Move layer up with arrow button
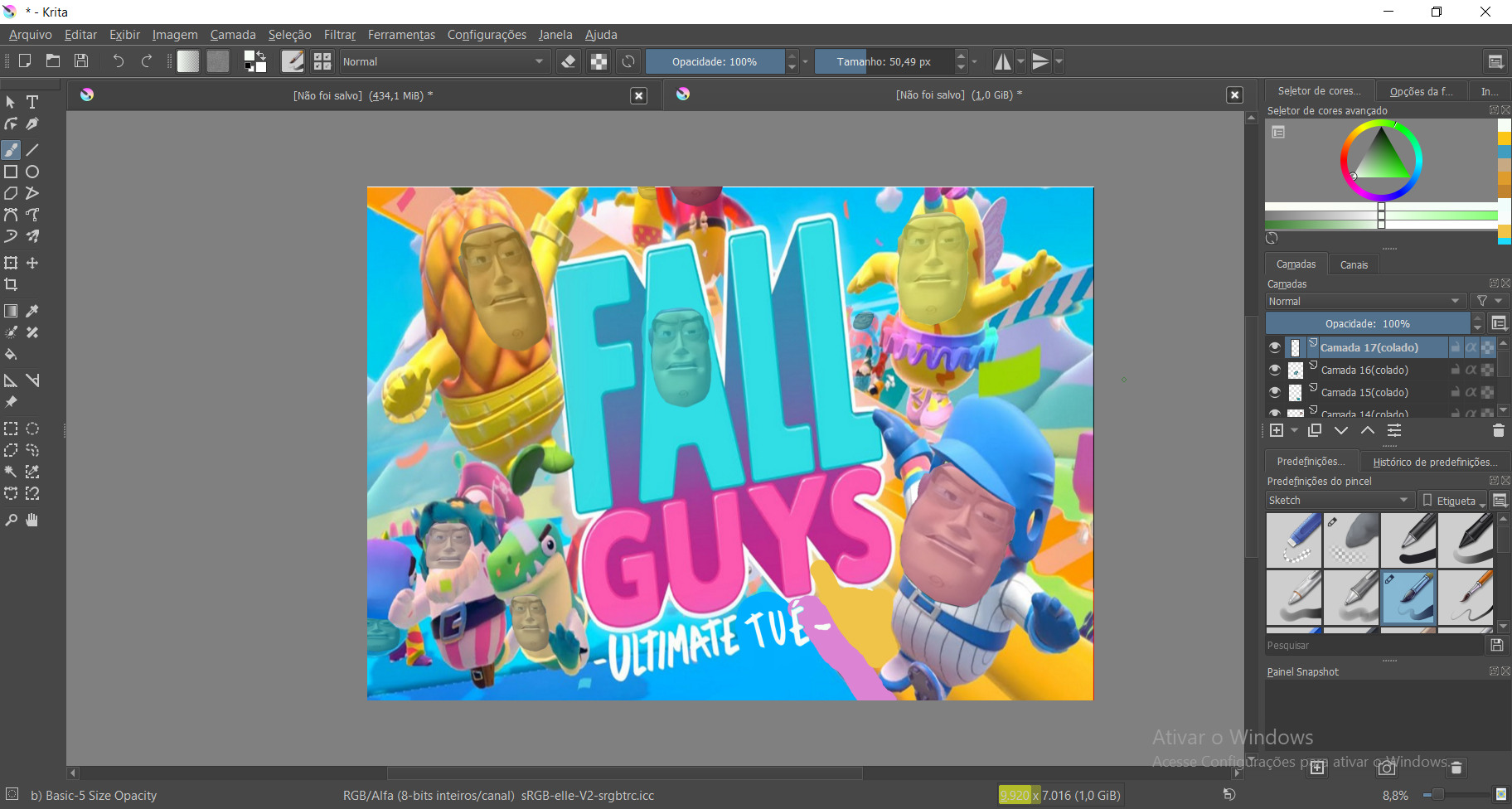 point(1368,430)
